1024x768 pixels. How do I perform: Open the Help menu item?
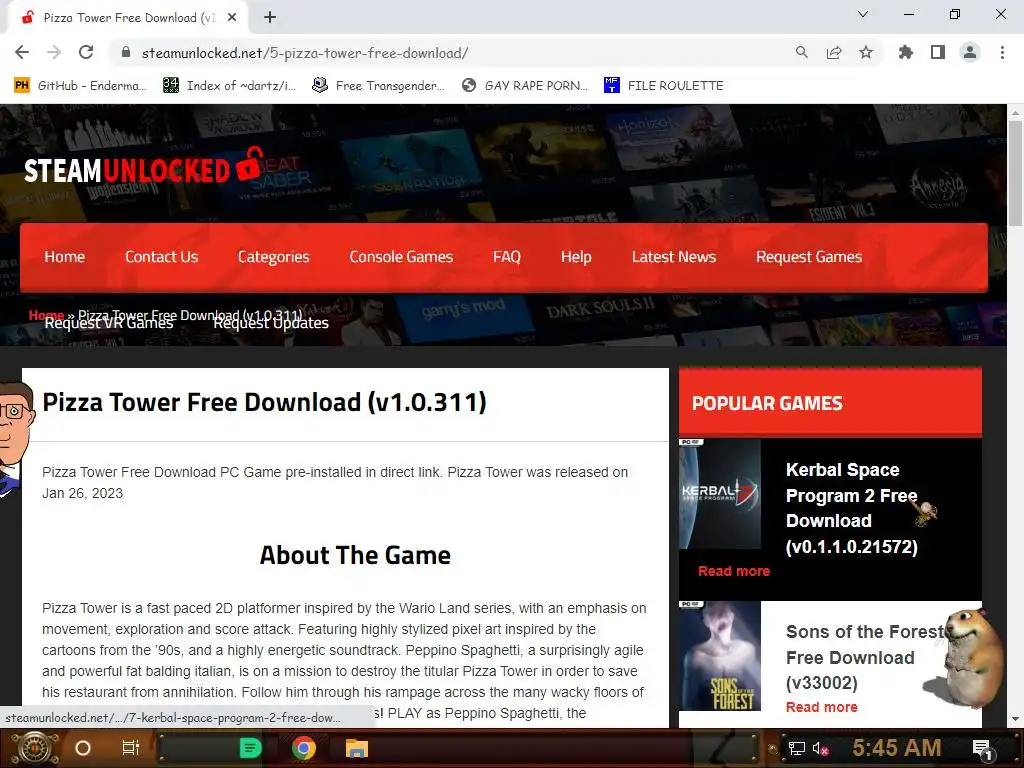coord(576,257)
